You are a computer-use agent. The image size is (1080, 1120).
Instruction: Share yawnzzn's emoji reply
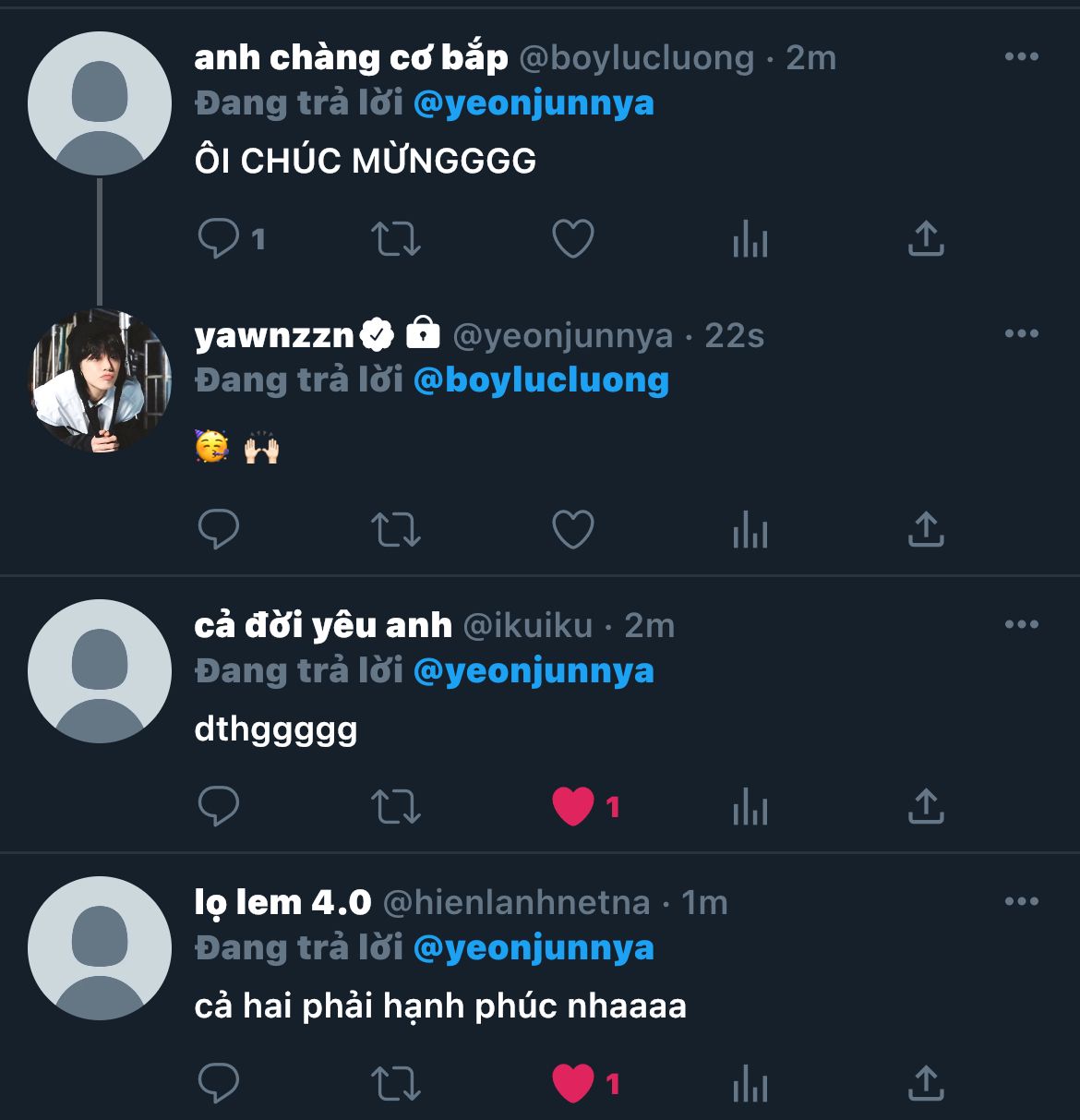pyautogui.click(x=926, y=530)
